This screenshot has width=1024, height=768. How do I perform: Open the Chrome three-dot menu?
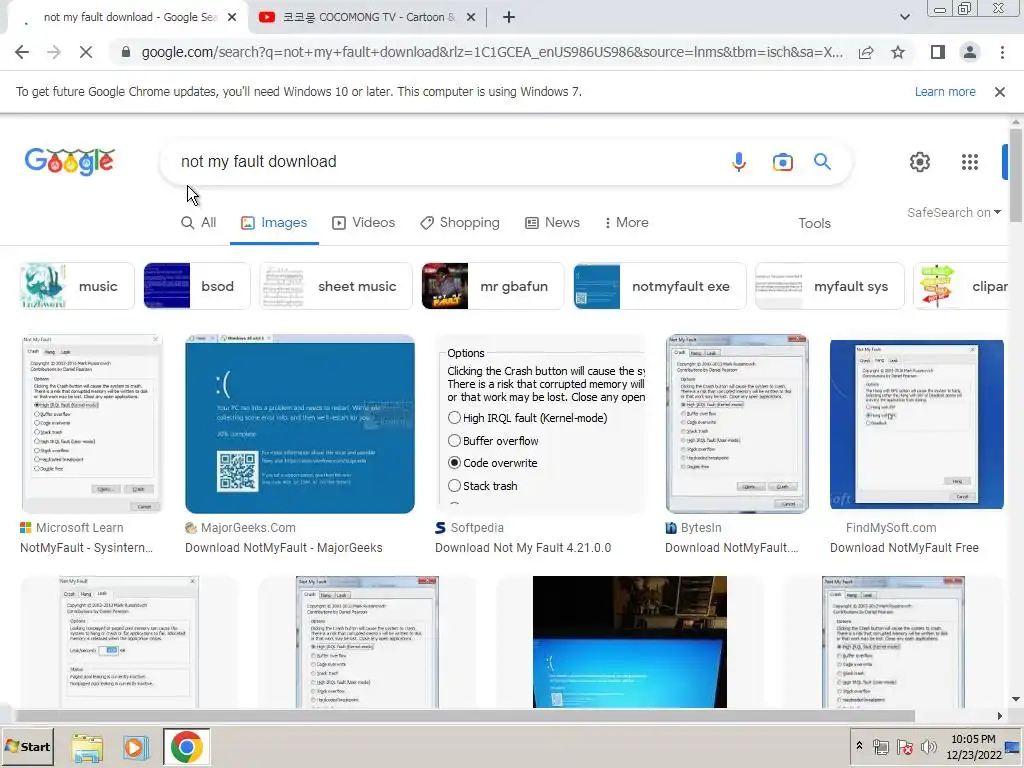1002,52
